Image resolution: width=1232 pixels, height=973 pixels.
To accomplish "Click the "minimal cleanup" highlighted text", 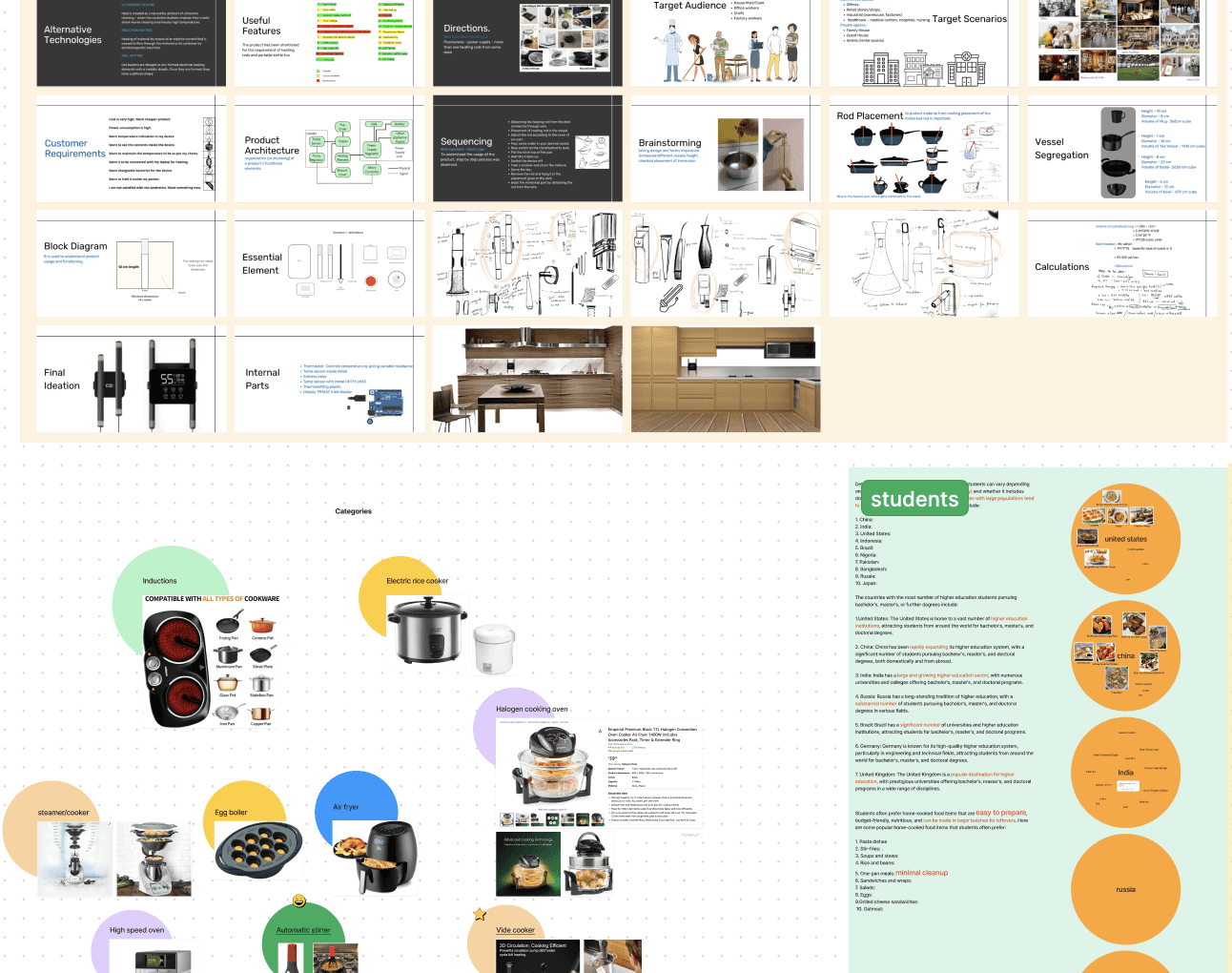I will point(921,873).
